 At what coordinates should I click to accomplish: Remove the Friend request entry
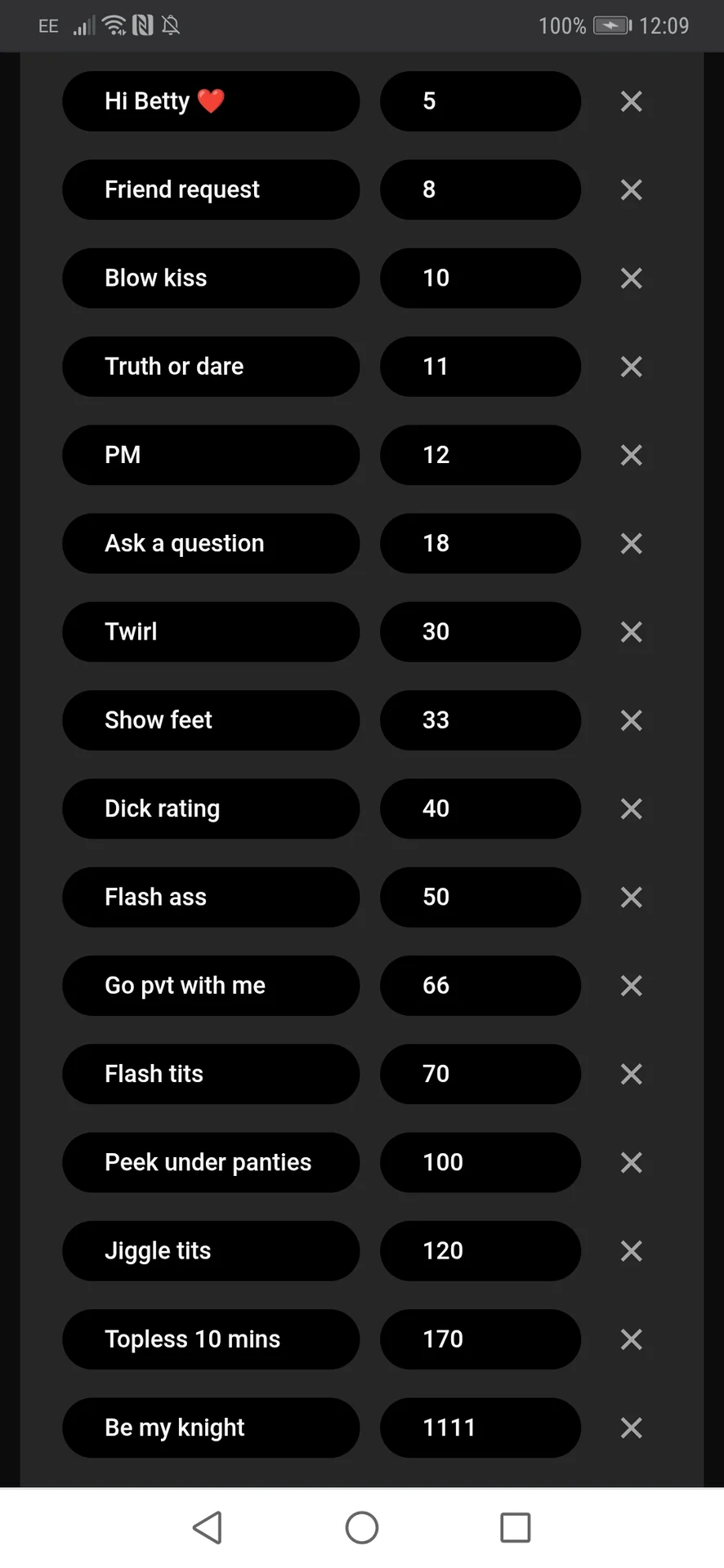click(631, 189)
